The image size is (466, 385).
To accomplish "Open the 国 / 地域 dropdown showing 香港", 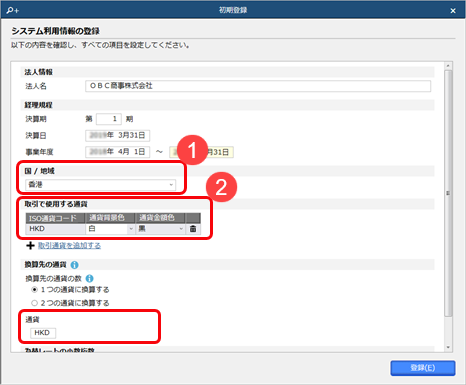I will [100, 185].
